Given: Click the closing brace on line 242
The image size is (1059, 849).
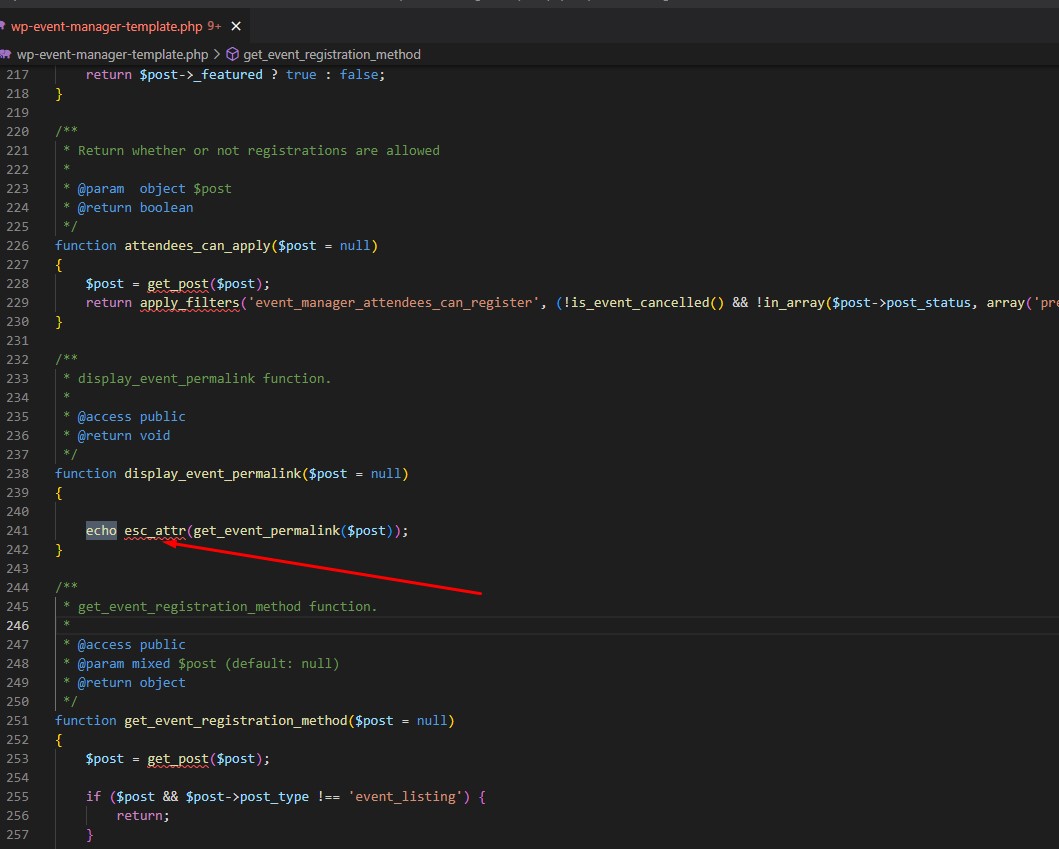Looking at the screenshot, I should point(59,550).
